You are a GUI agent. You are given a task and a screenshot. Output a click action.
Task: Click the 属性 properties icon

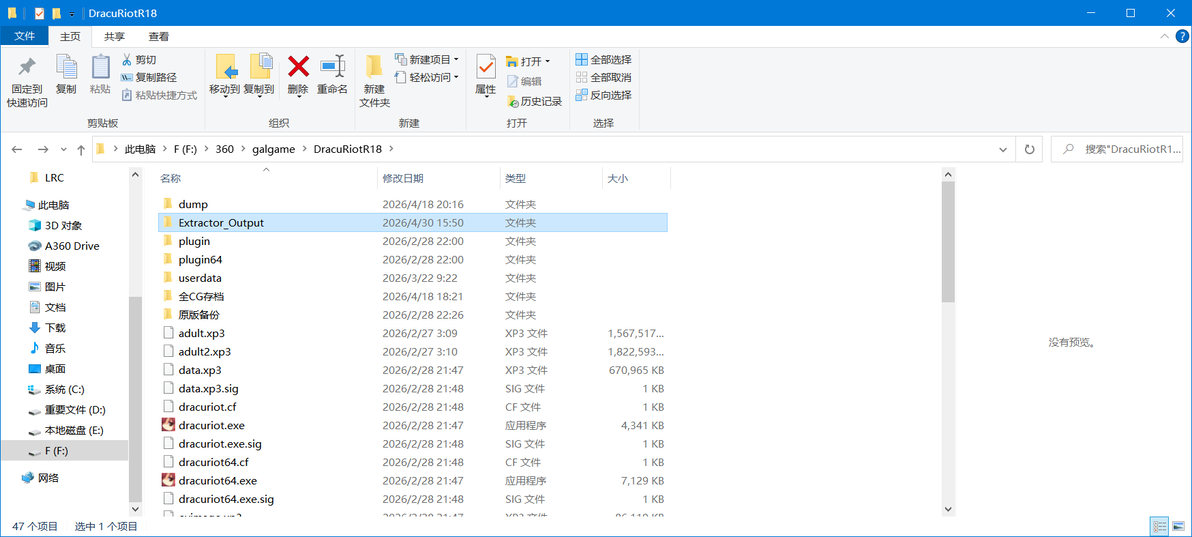(485, 67)
